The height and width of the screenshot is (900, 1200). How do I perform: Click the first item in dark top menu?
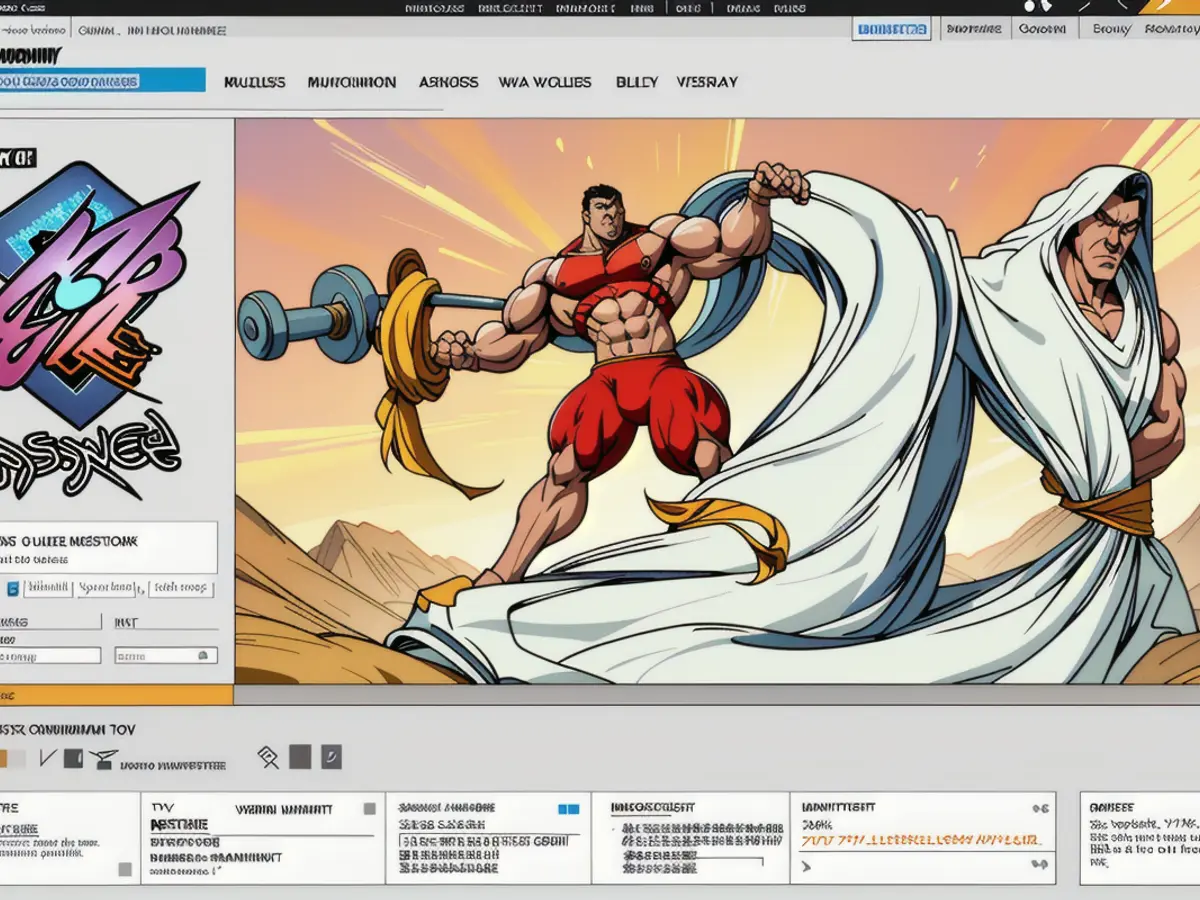pyautogui.click(x=433, y=8)
